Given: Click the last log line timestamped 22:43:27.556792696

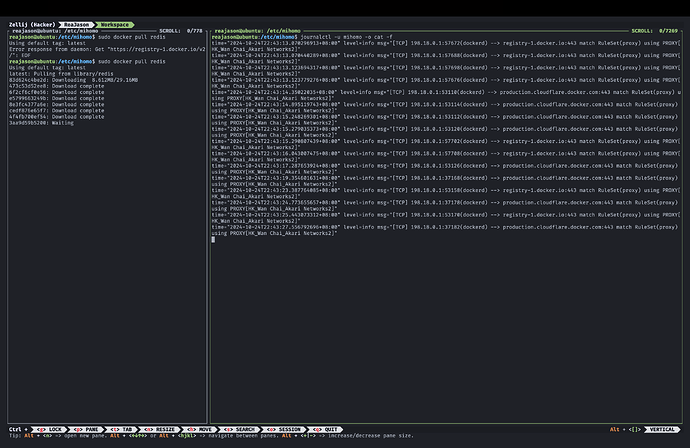Looking at the screenshot, I should pos(444,230).
